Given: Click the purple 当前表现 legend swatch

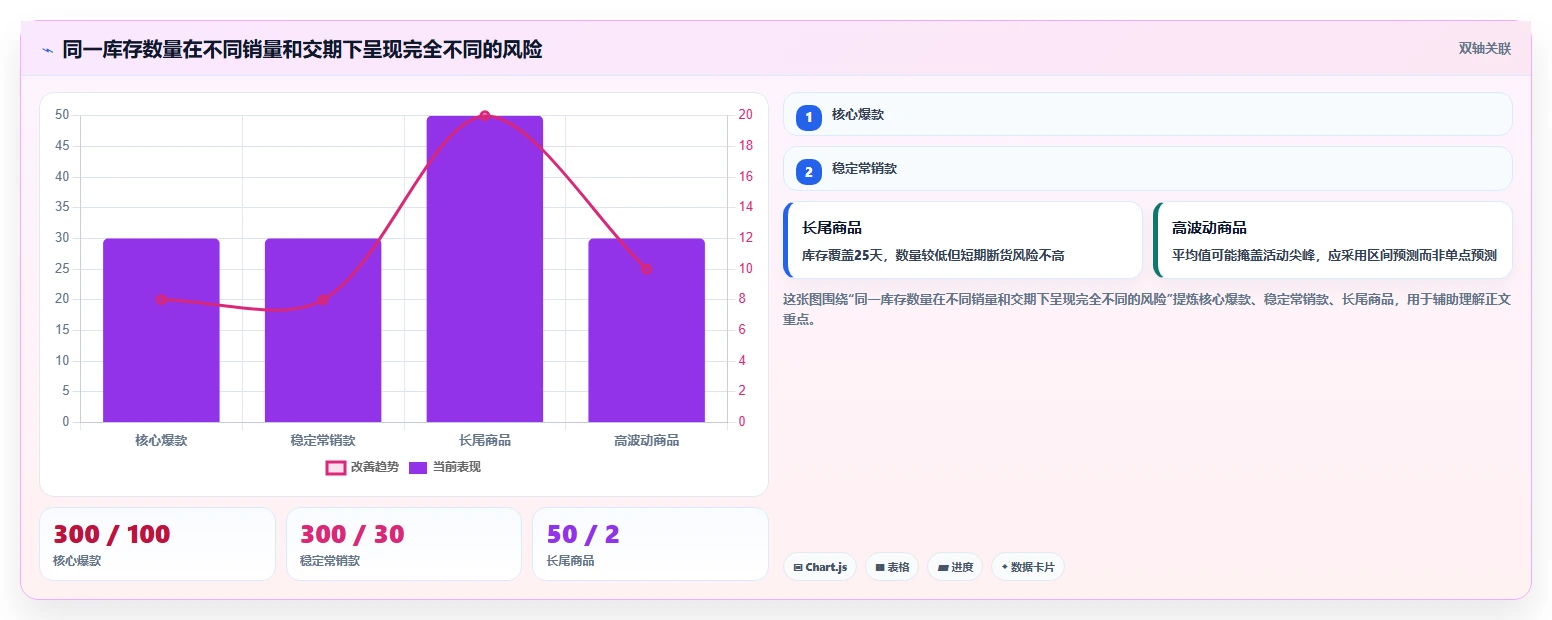Looking at the screenshot, I should coord(419,467).
